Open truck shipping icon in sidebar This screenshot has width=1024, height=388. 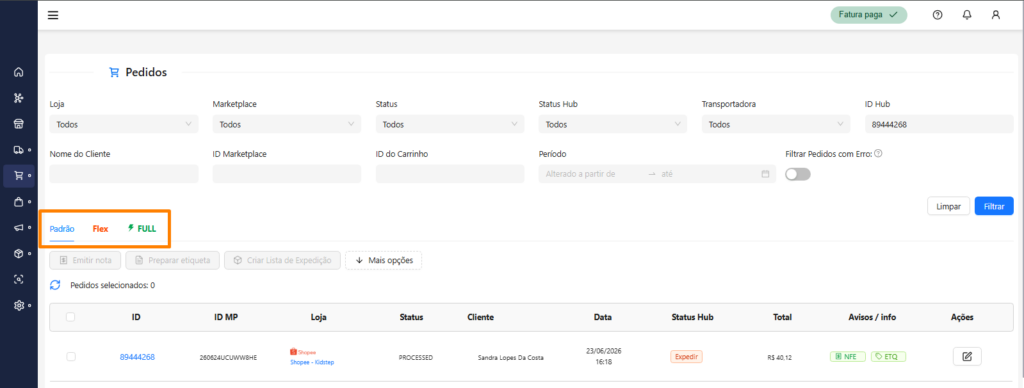point(18,150)
